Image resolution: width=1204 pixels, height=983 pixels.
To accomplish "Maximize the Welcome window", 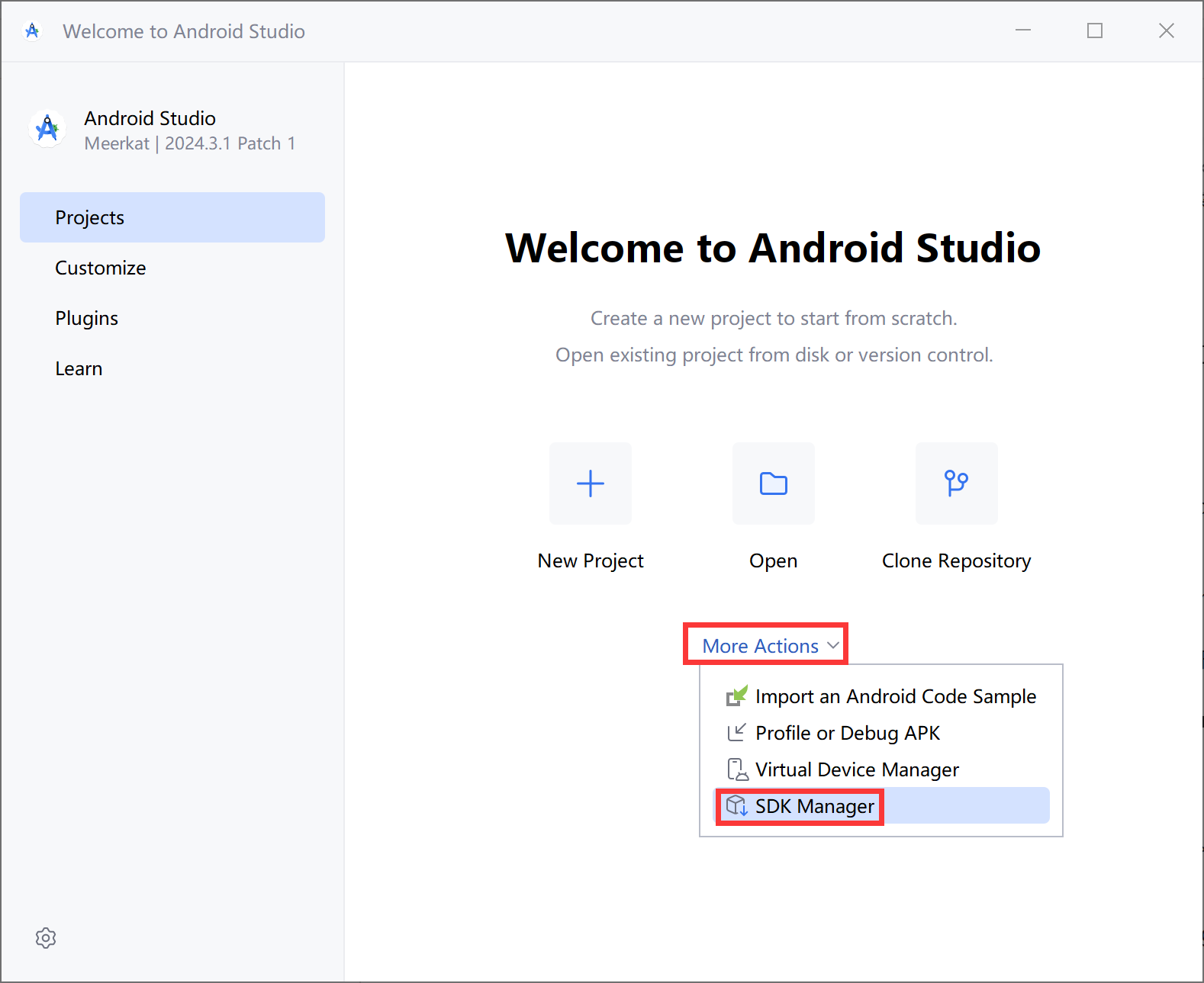I will 1095,31.
